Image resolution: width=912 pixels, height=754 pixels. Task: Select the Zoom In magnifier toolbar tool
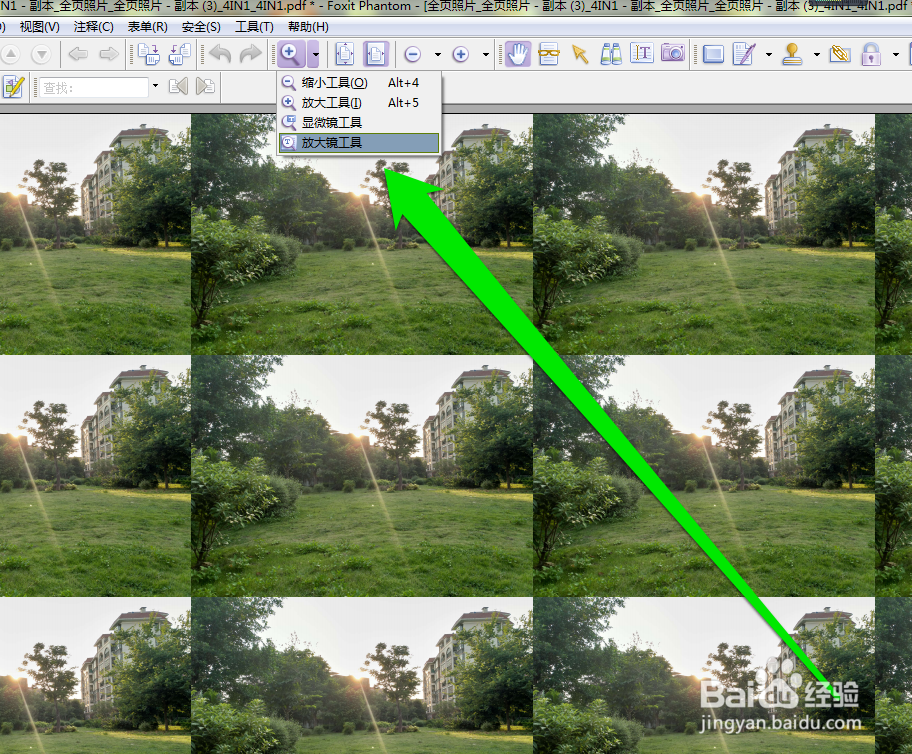[x=291, y=54]
